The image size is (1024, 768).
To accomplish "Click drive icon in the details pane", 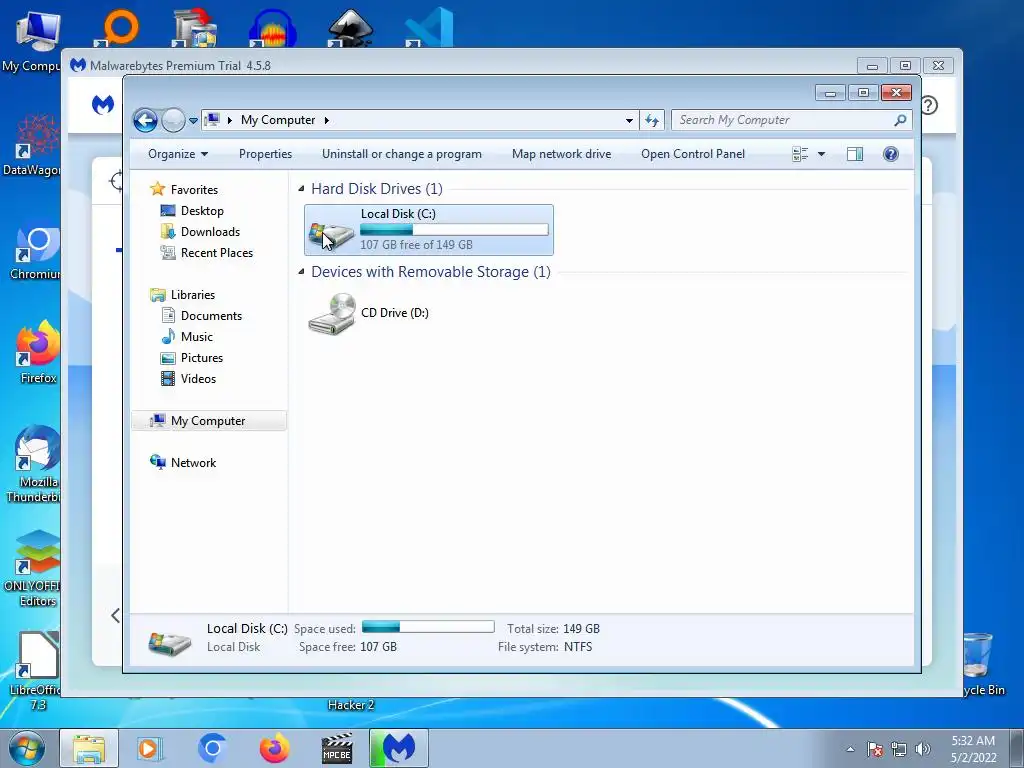I will (169, 642).
